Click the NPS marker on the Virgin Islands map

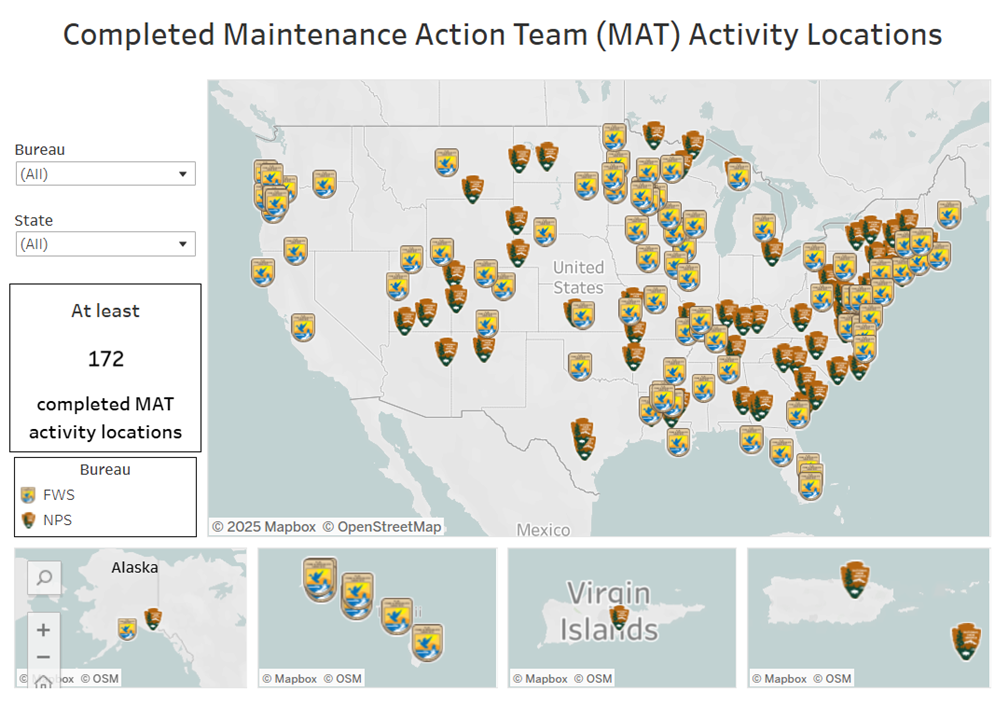click(x=619, y=617)
